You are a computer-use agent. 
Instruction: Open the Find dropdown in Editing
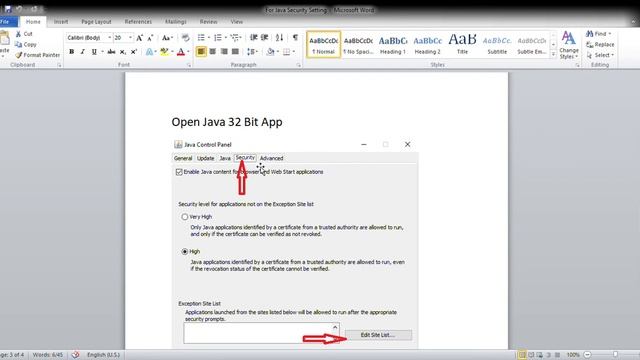[x=610, y=34]
